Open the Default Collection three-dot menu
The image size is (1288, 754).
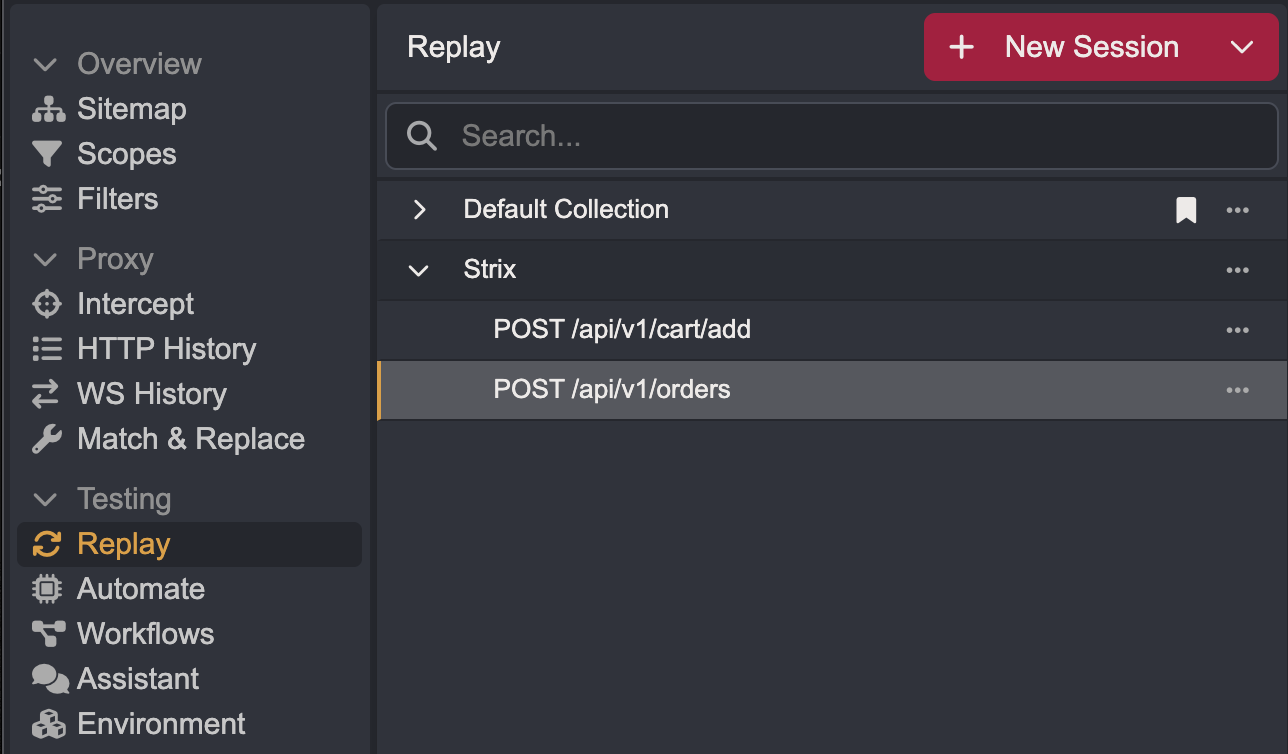1238,210
